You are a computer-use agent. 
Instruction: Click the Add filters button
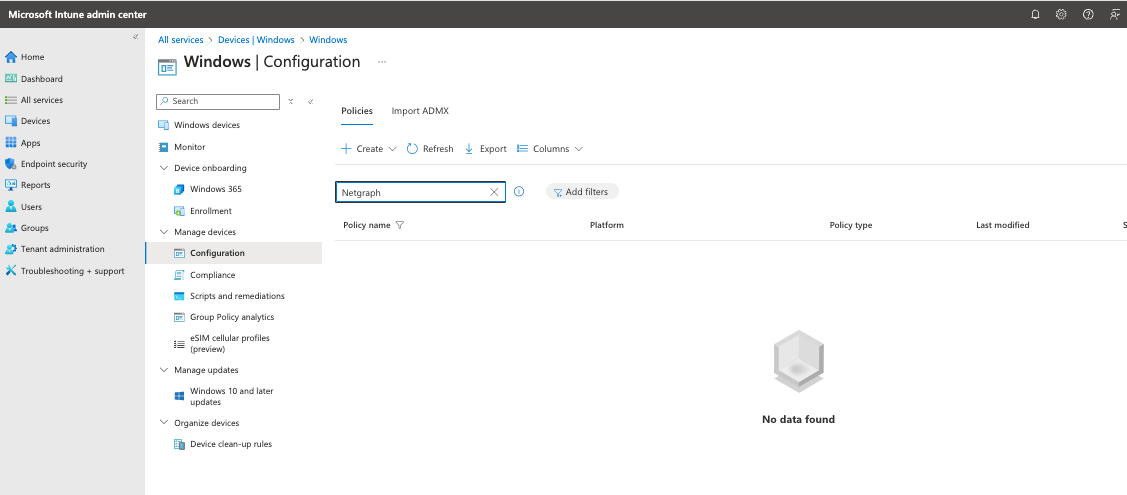tap(581, 192)
